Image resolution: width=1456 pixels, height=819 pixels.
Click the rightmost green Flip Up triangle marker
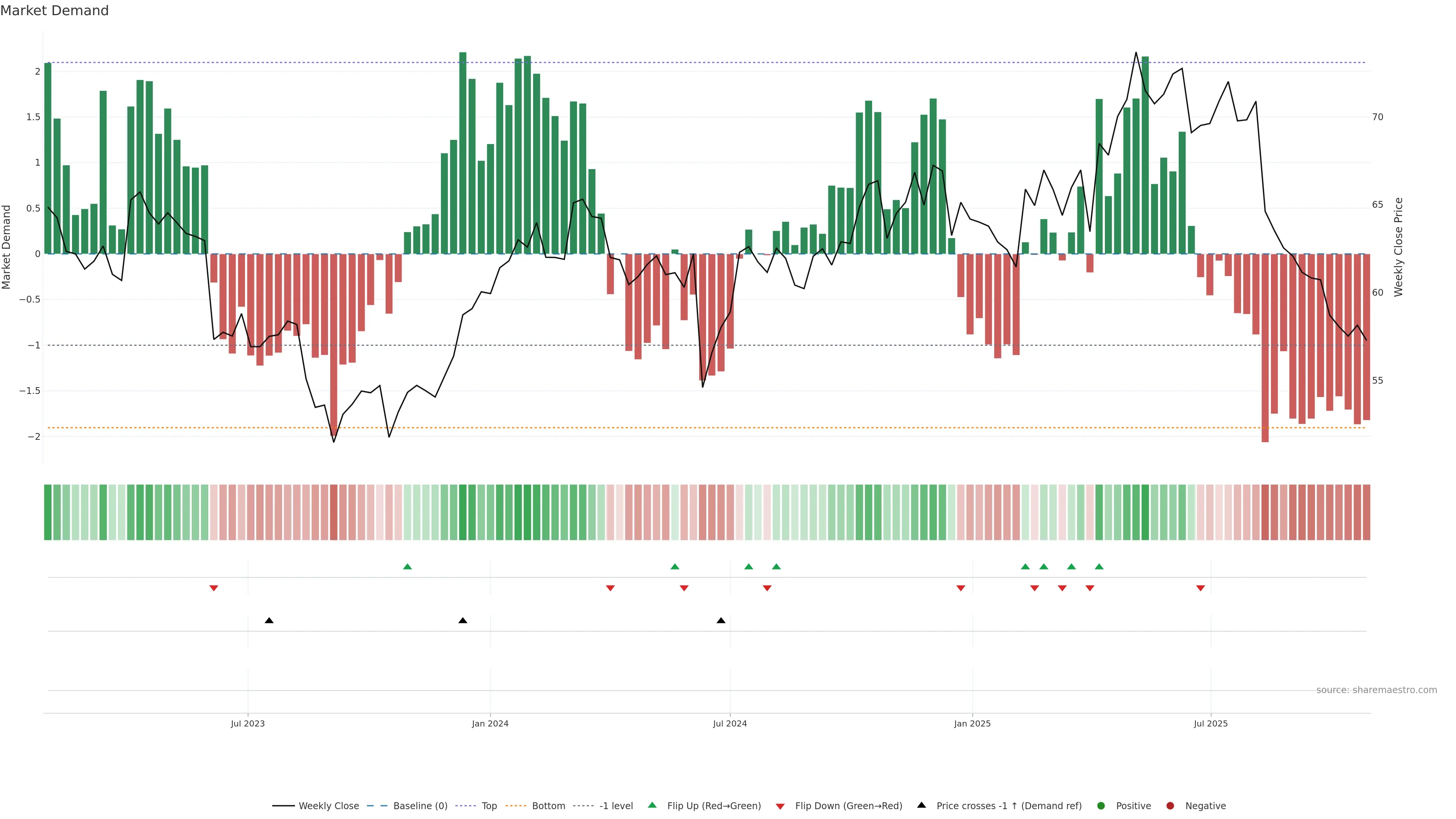pos(1099,566)
